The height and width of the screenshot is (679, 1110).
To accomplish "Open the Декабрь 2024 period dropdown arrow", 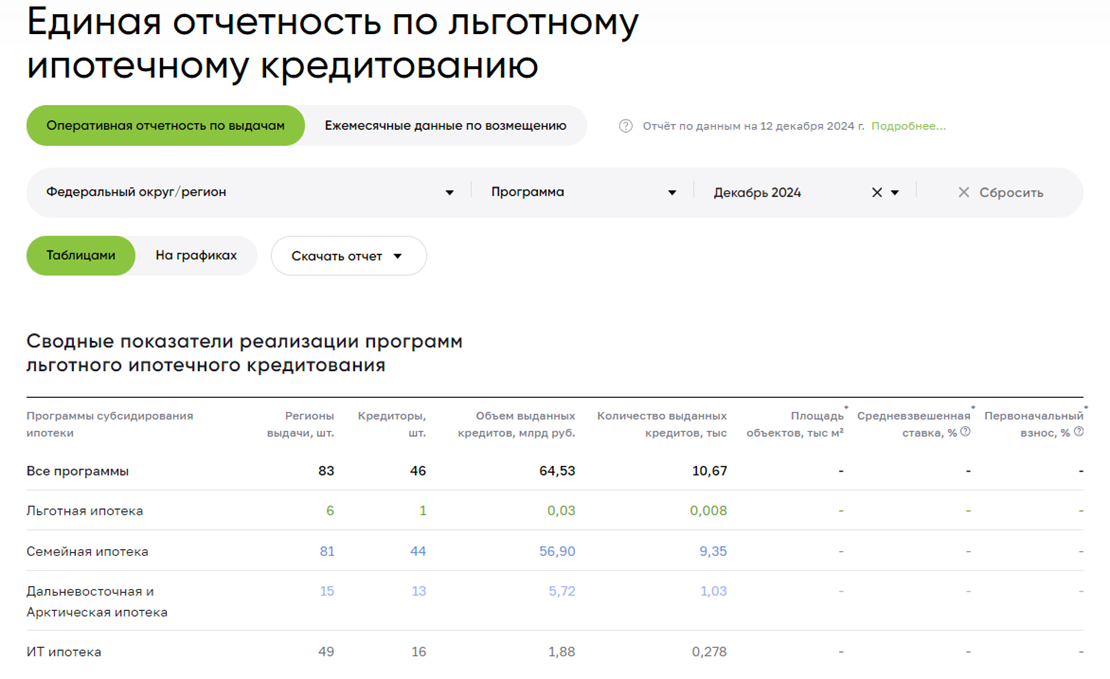I will (895, 193).
